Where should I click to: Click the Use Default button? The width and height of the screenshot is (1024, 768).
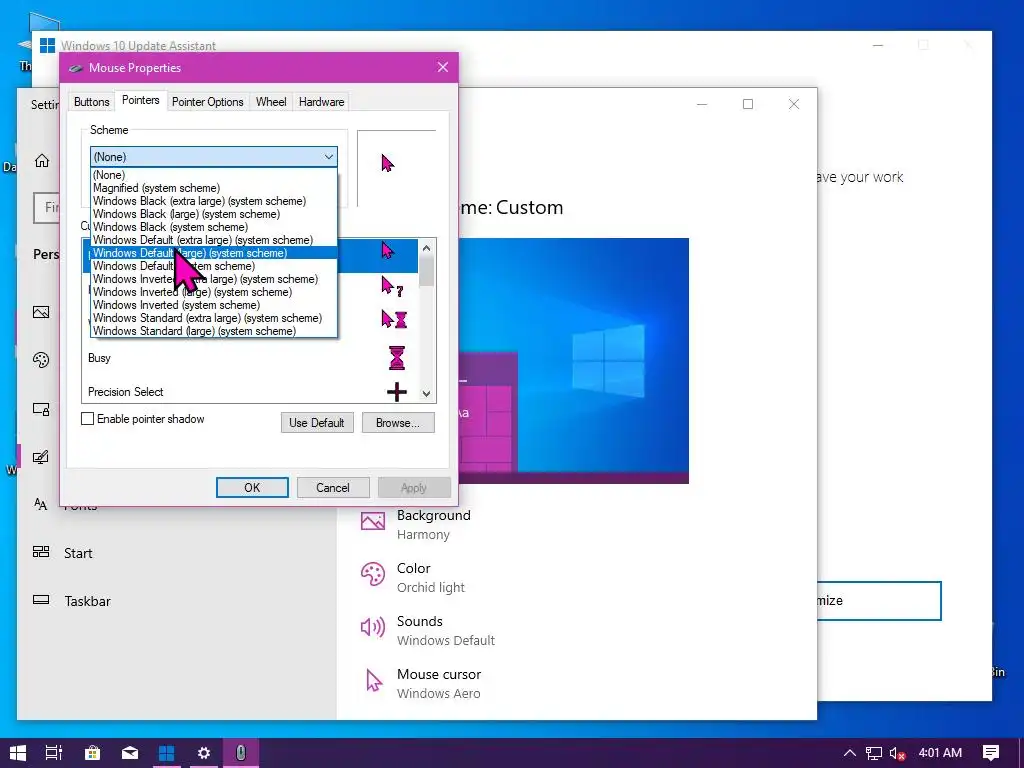317,423
